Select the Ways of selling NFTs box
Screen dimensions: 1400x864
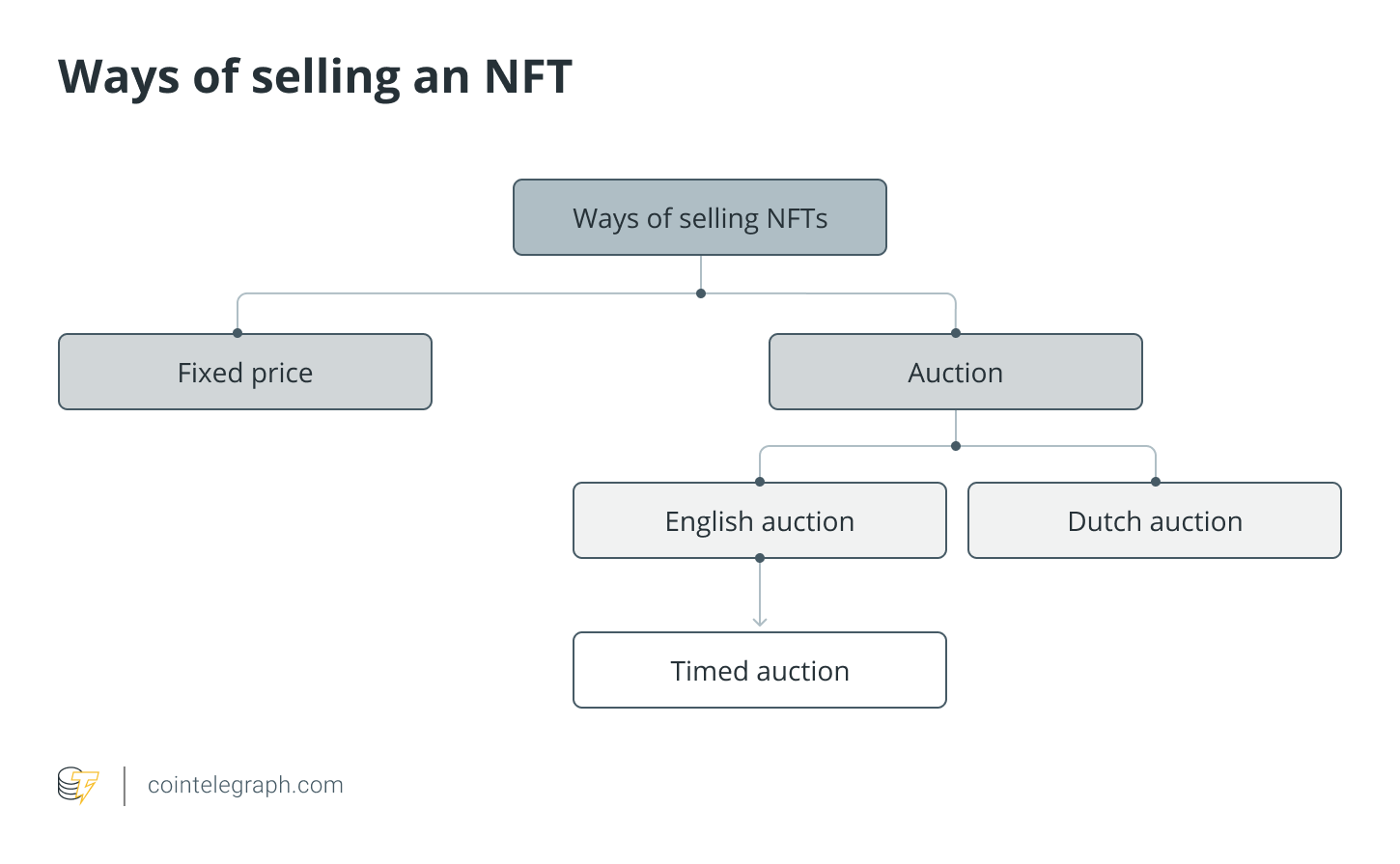pyautogui.click(x=700, y=217)
